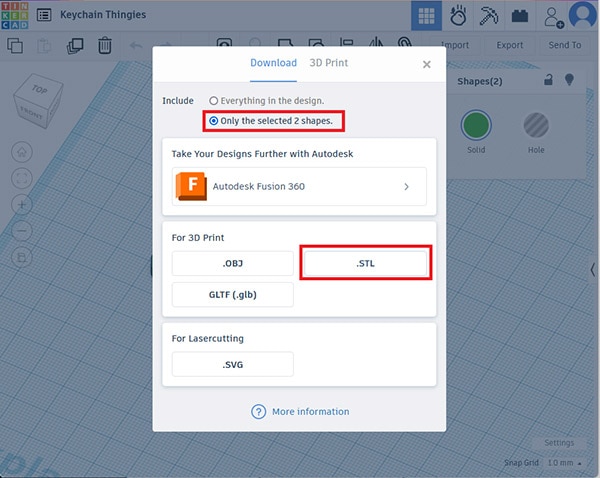Screen dimensions: 600x478
Task: Switch to the Download tab
Action: (x=273, y=63)
